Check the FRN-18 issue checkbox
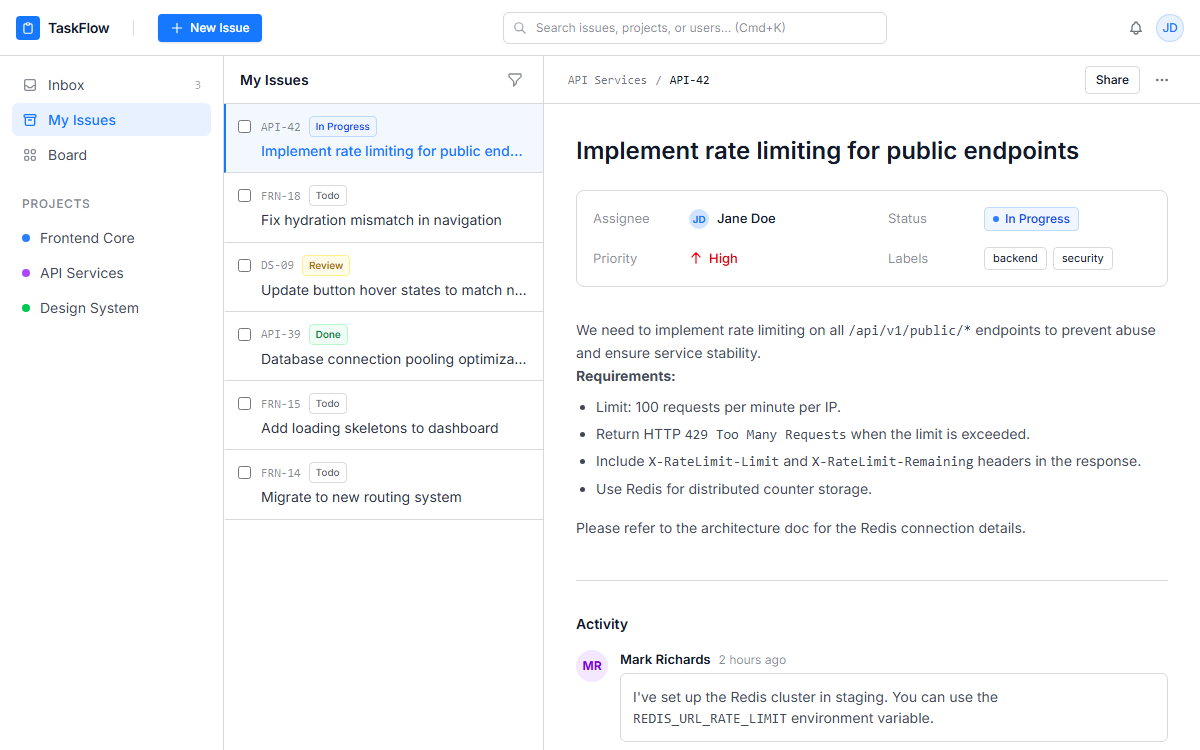The height and width of the screenshot is (750, 1200). pos(244,196)
